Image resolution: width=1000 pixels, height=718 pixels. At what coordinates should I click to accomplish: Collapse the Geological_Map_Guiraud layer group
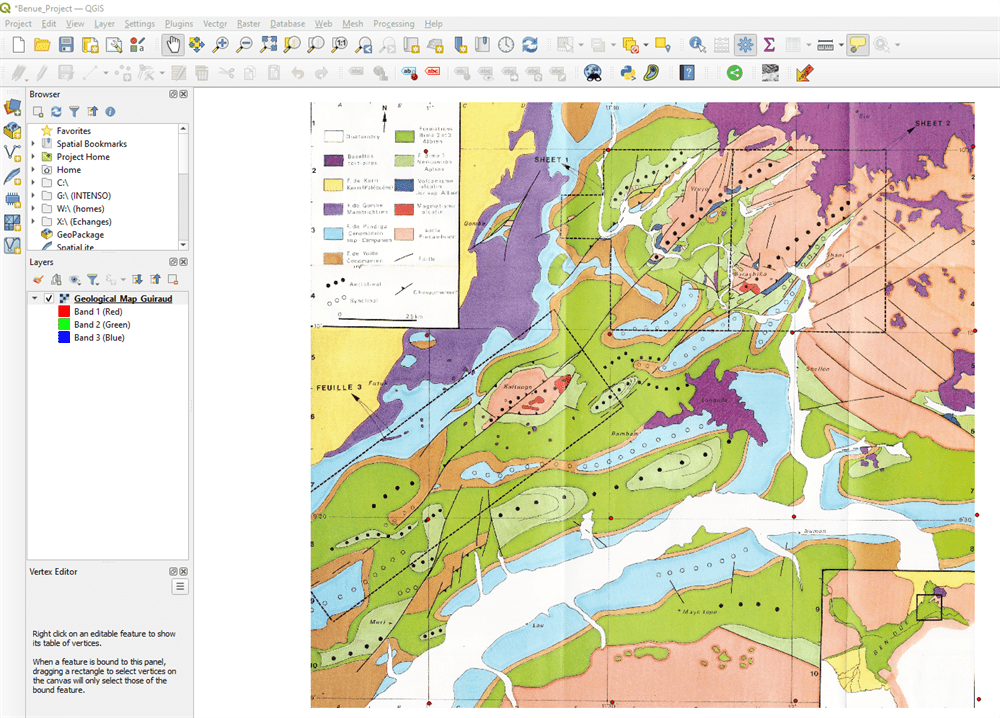coord(35,299)
